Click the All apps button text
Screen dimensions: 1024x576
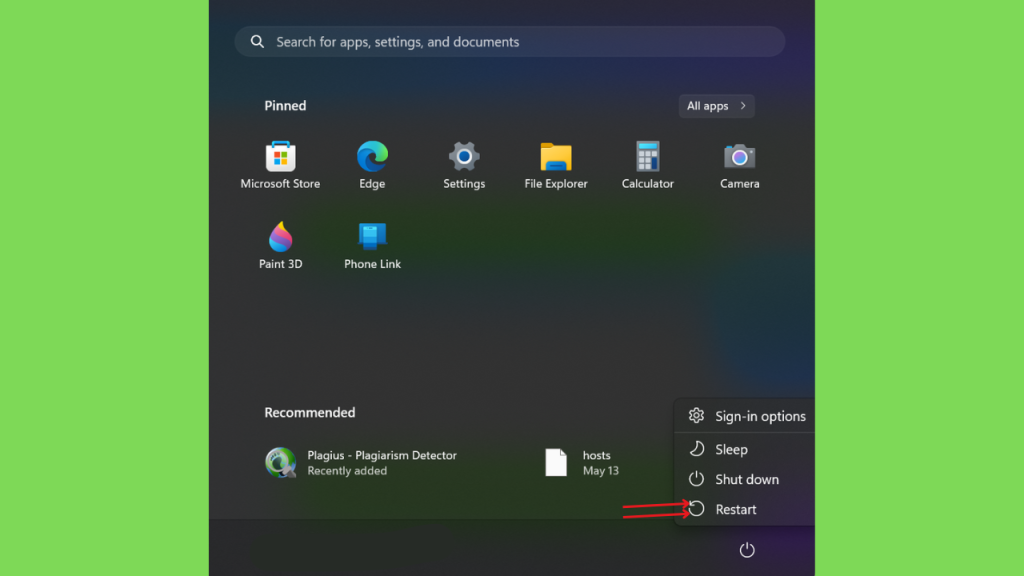(707, 106)
